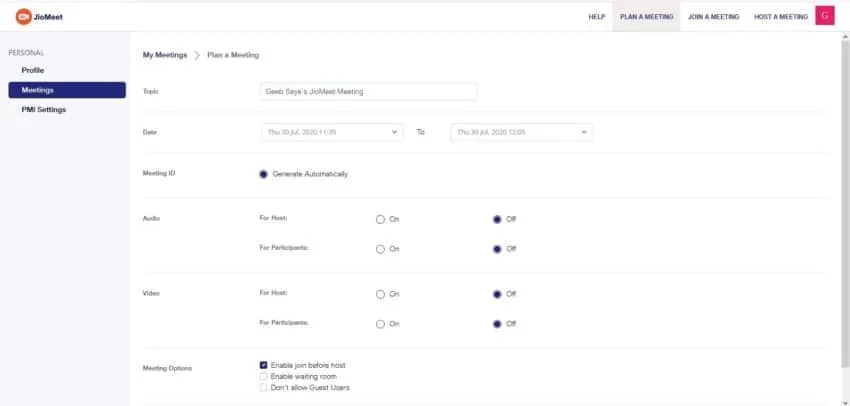Open HOST A MEETING
The height and width of the screenshot is (406, 850).
tap(781, 17)
